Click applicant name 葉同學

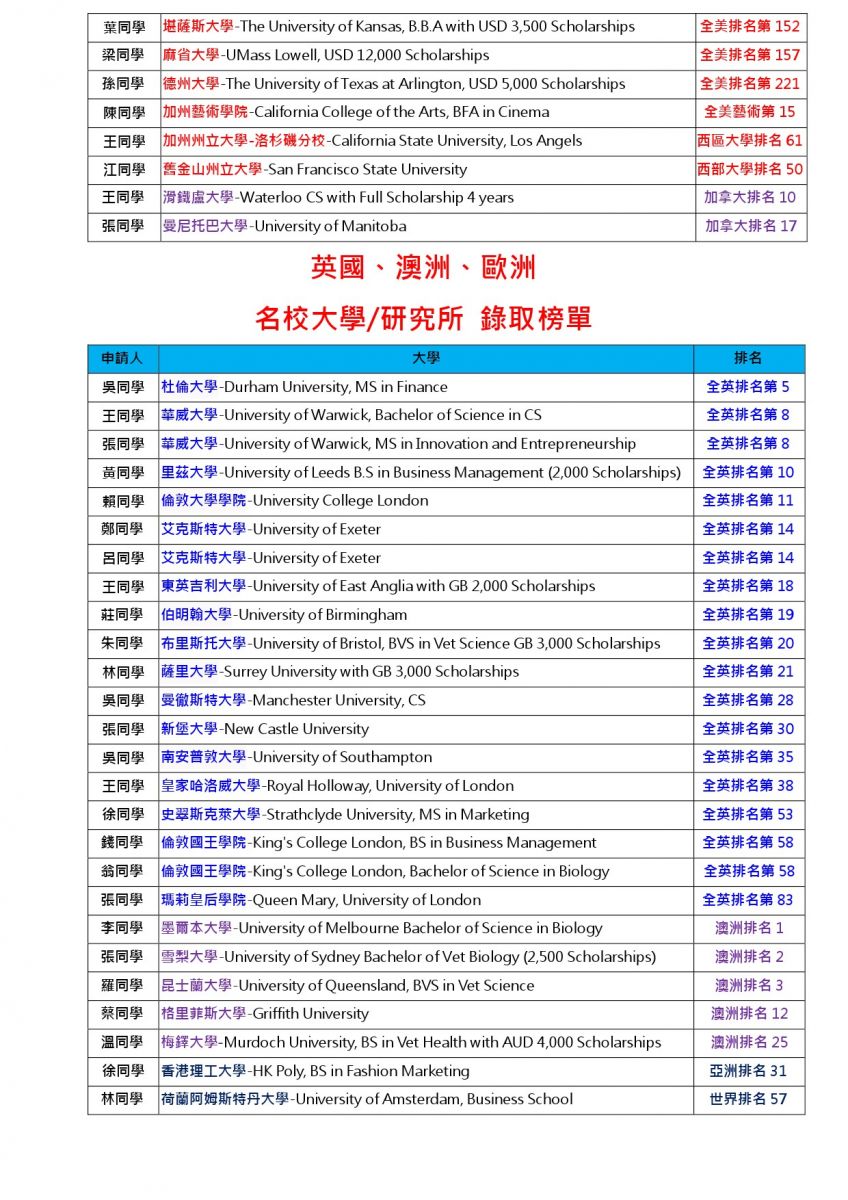(x=124, y=27)
